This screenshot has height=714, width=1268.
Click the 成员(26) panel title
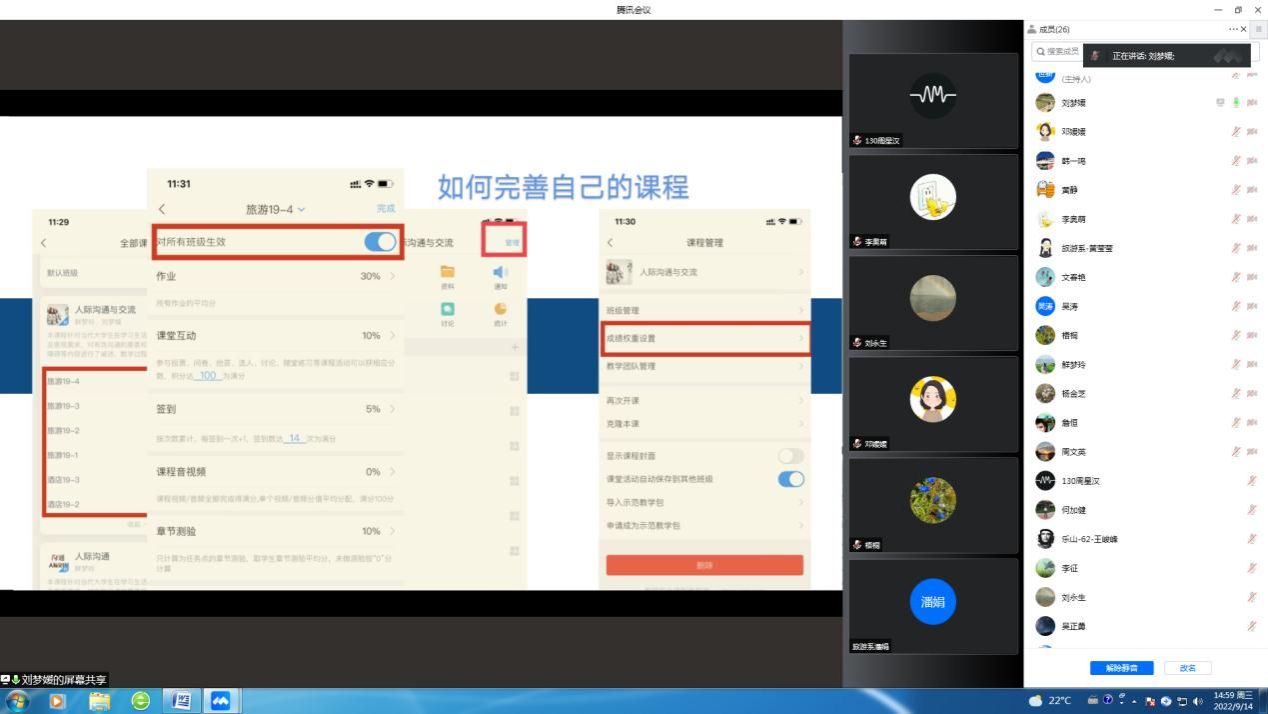(1054, 29)
